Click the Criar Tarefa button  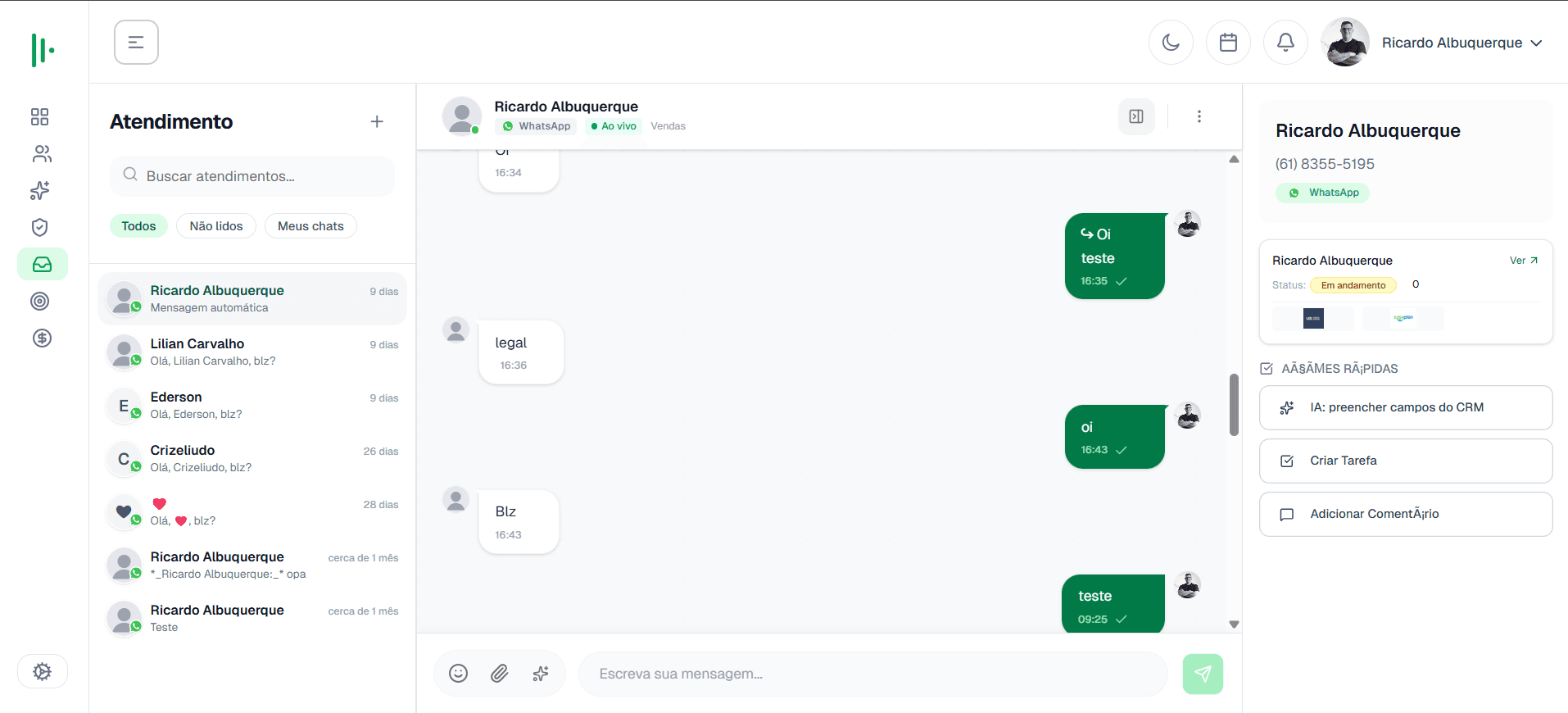(1405, 461)
